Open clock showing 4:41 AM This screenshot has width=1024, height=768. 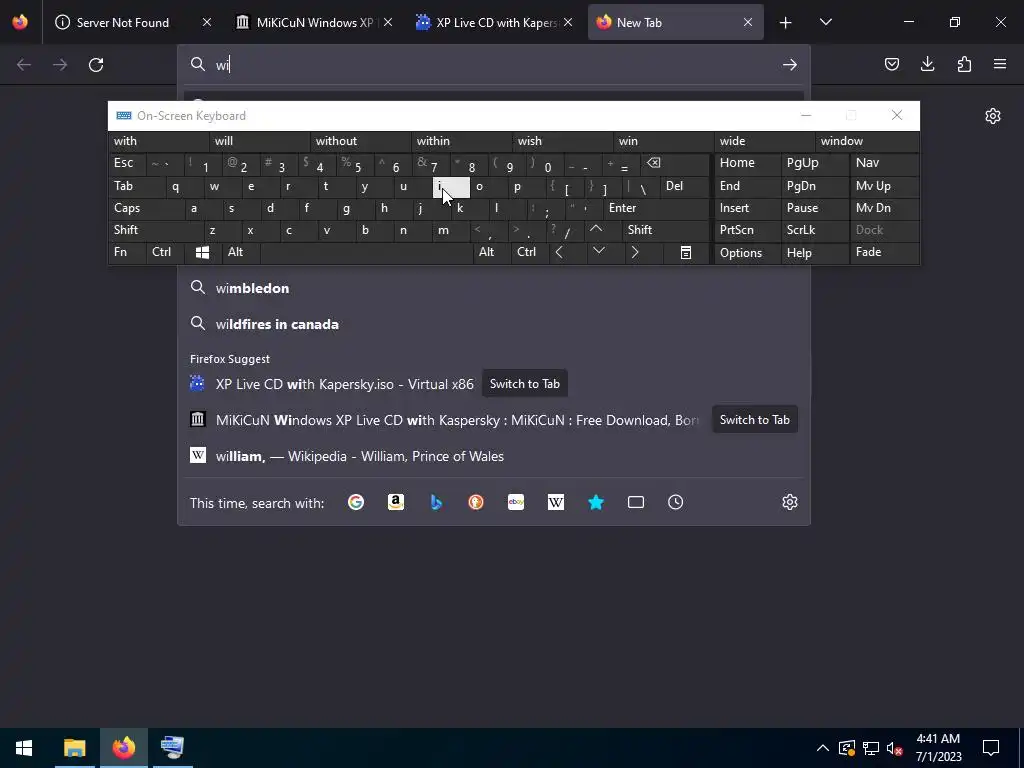click(938, 748)
